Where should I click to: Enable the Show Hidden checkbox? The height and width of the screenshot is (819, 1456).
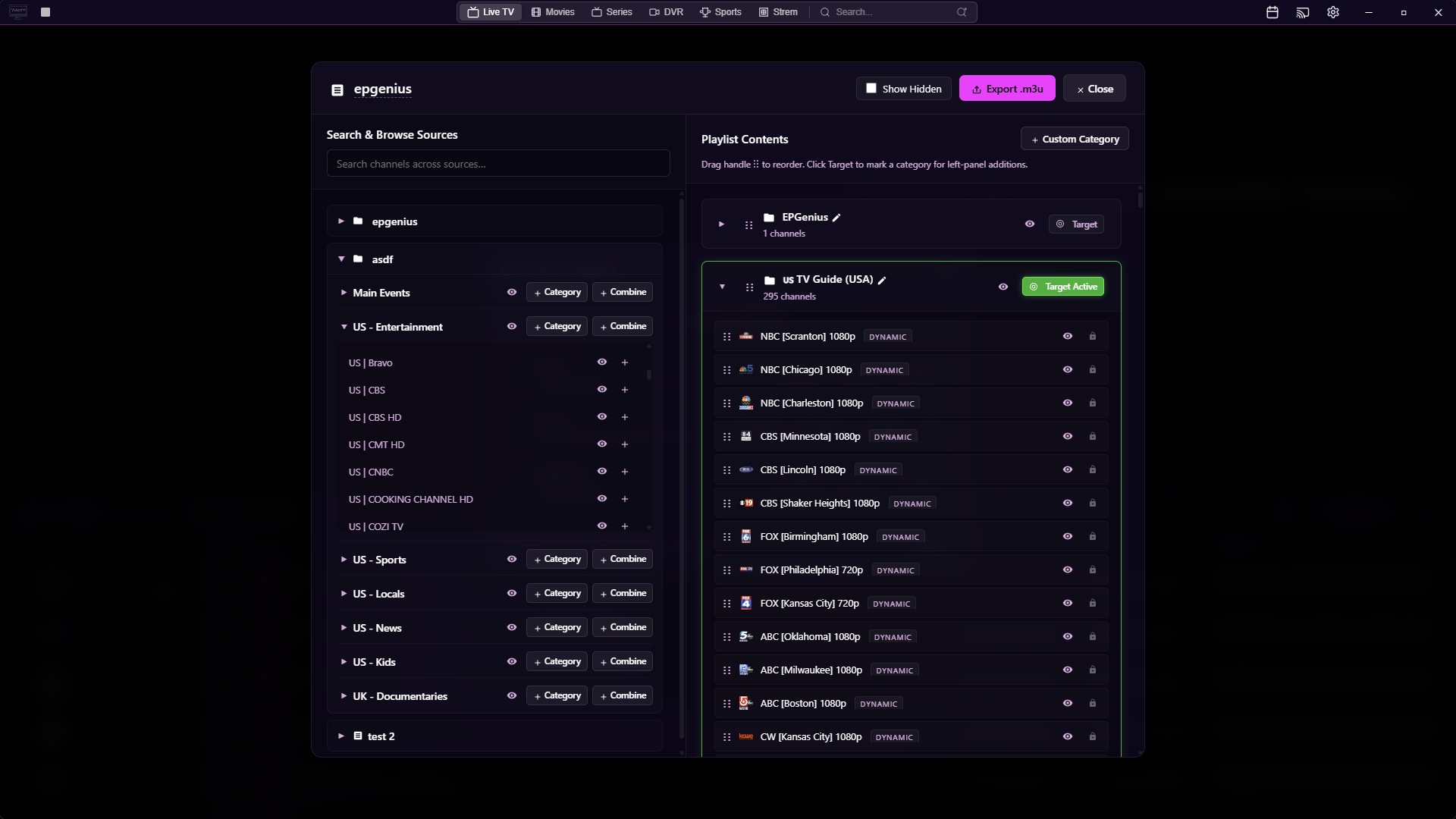[871, 88]
